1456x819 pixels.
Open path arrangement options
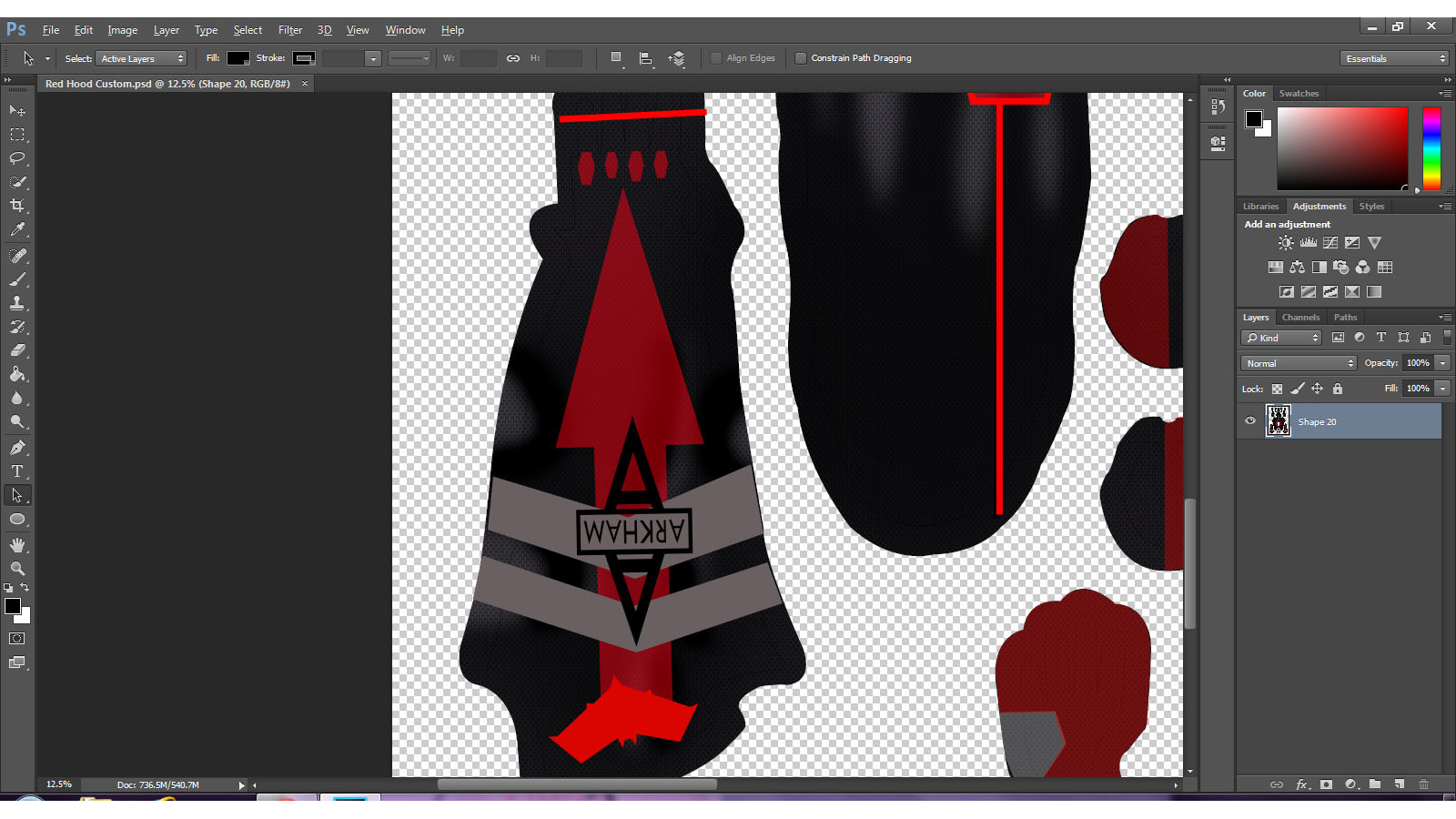pyautogui.click(x=676, y=58)
